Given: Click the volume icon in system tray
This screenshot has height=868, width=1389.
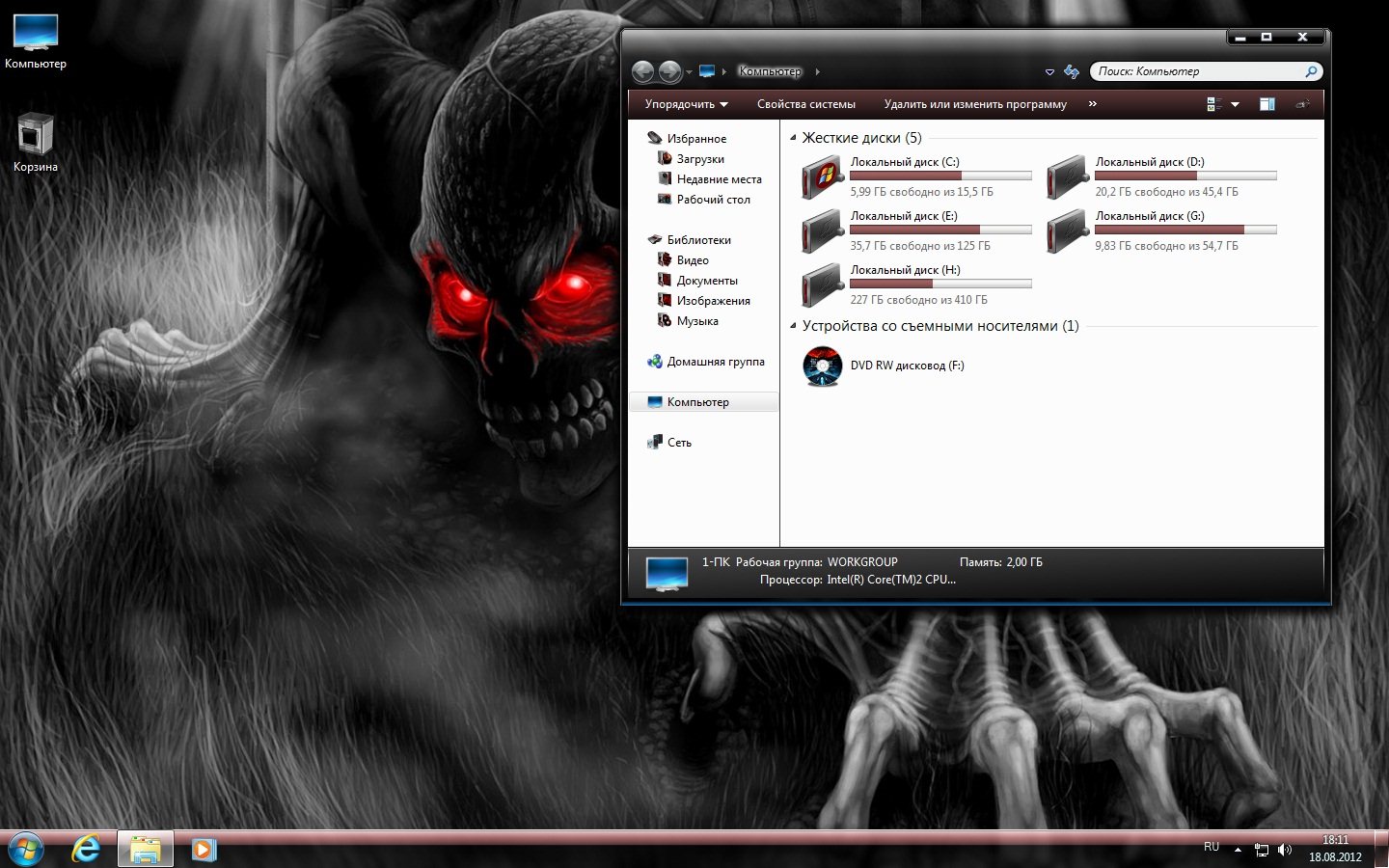Looking at the screenshot, I should pos(1284,850).
